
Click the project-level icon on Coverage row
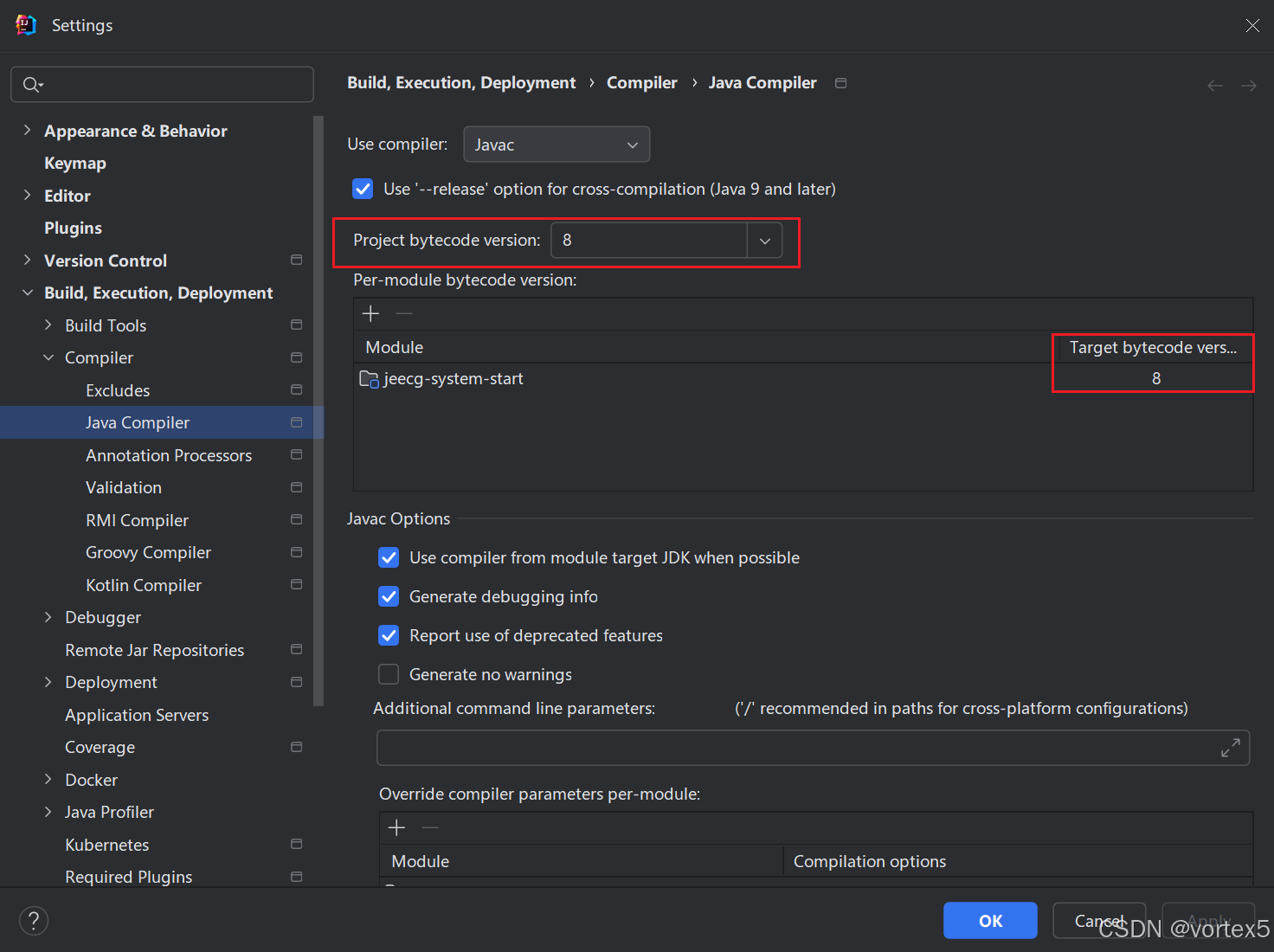click(x=296, y=747)
